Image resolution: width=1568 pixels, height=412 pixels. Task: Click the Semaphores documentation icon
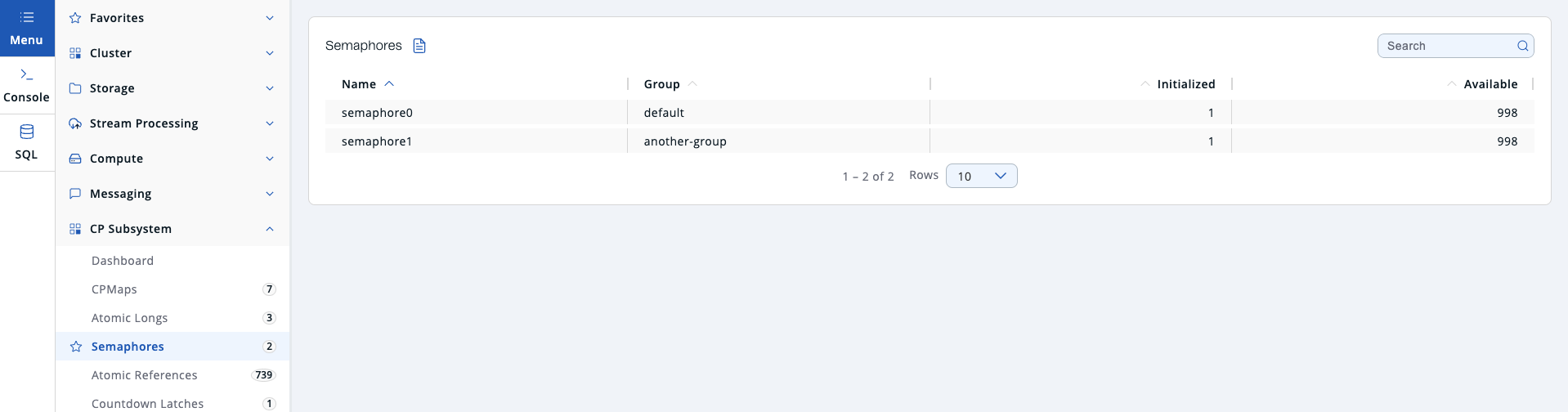point(419,46)
